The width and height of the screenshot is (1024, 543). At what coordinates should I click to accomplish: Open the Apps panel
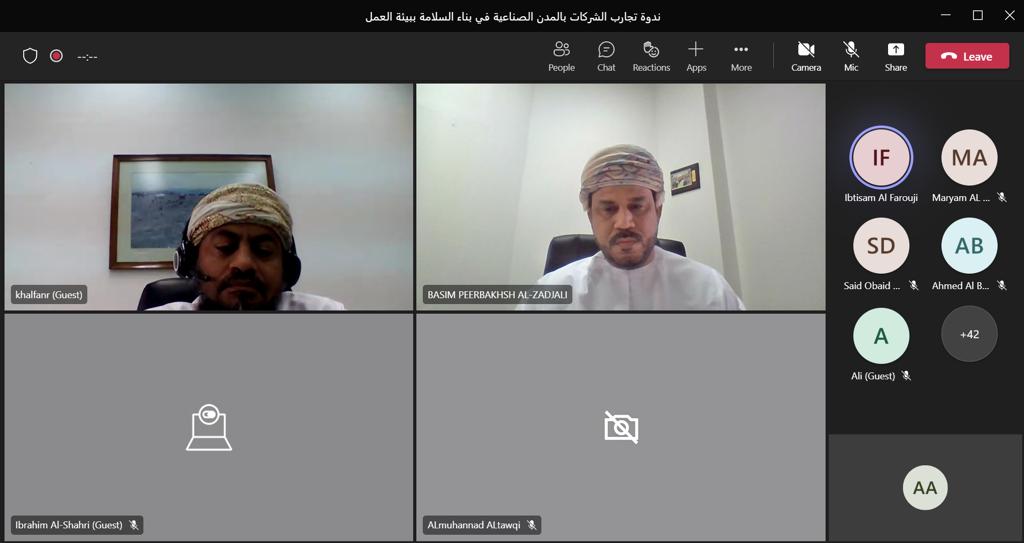(x=696, y=56)
